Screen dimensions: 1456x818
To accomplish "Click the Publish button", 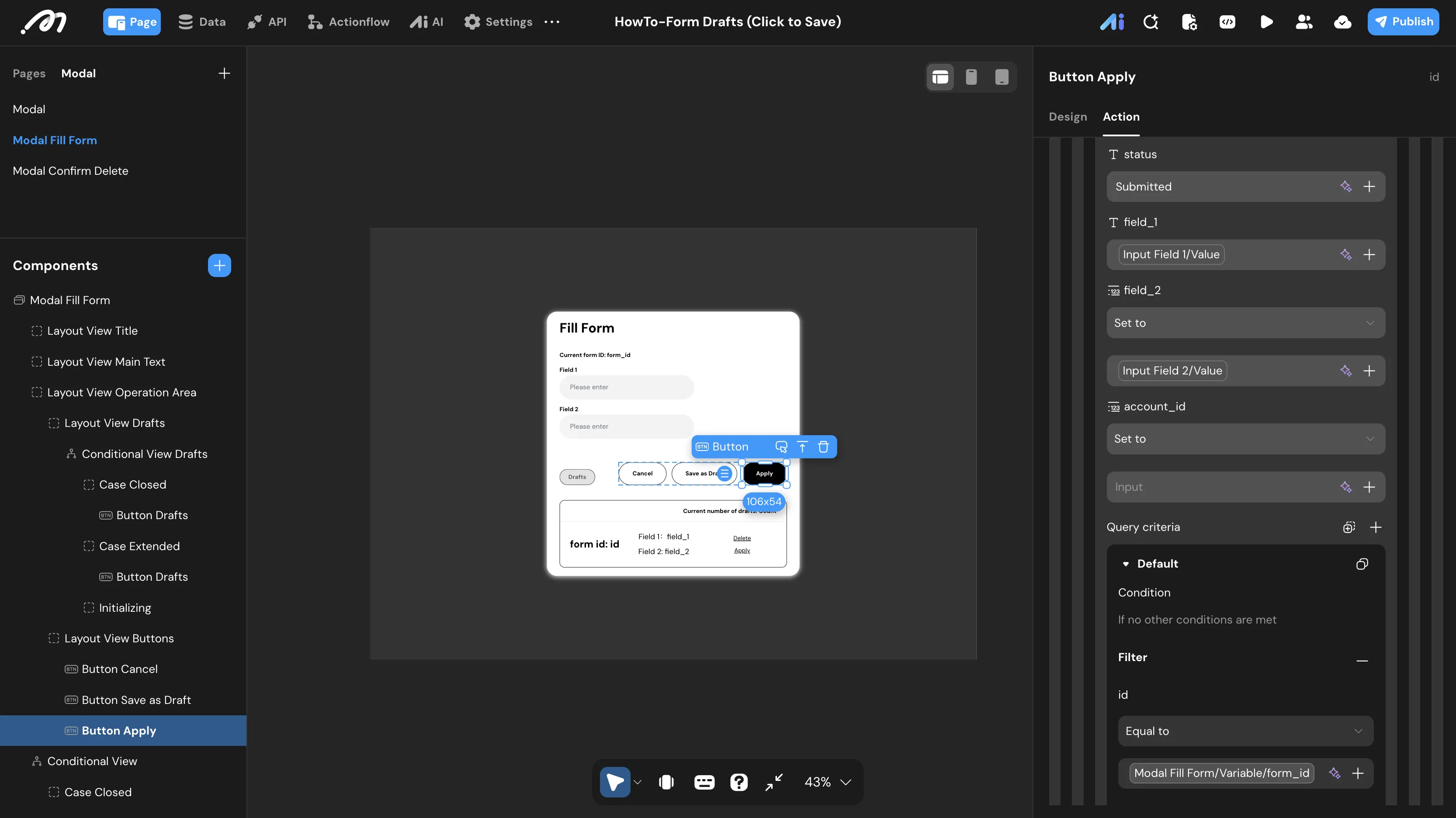I will (1403, 22).
